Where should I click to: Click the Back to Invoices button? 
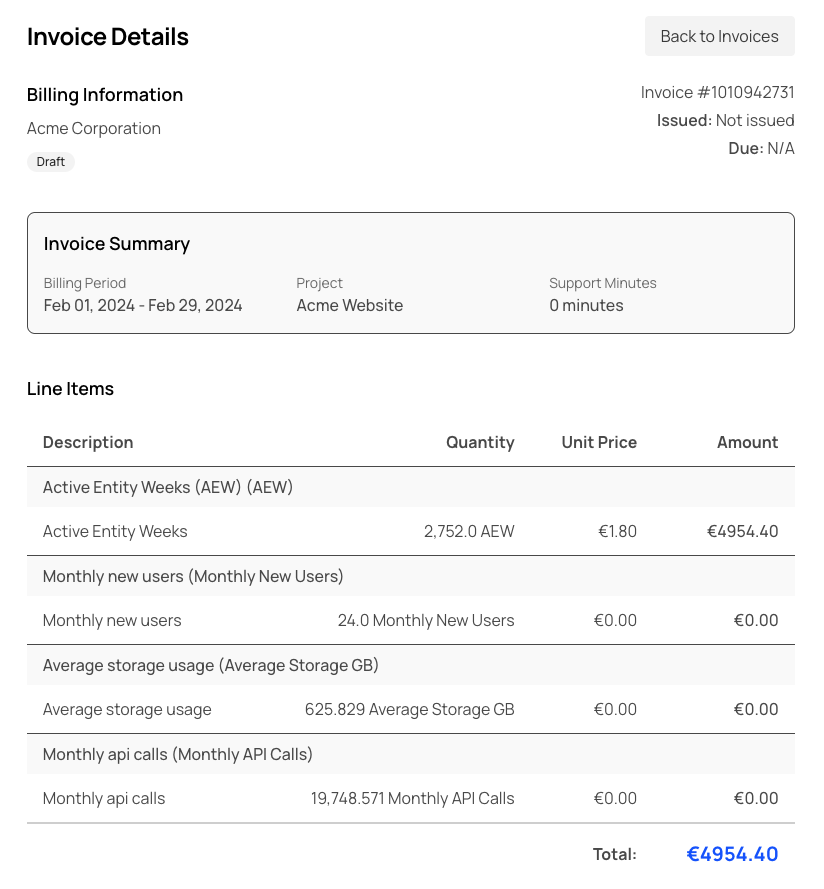[x=719, y=36]
